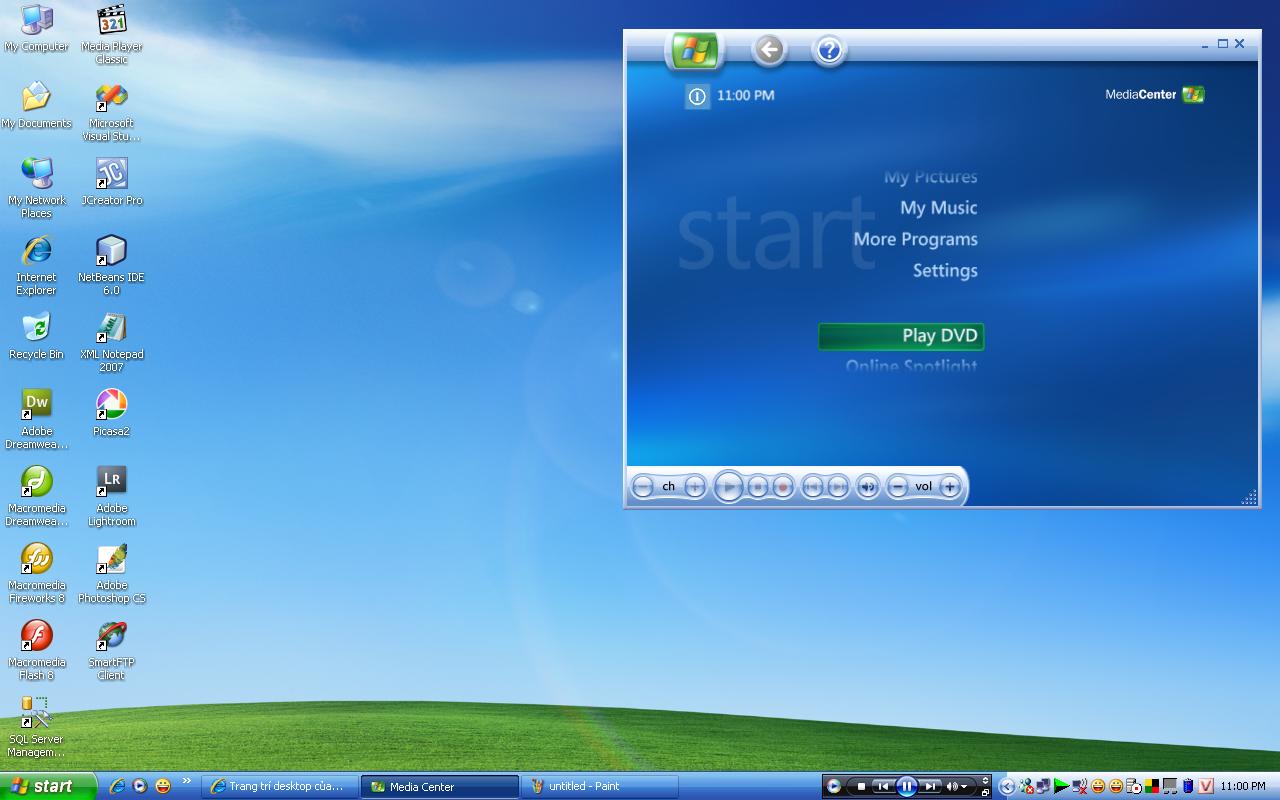Screen dimensions: 1280x800
Task: Hit Record button in Media Center
Action: (x=784, y=487)
